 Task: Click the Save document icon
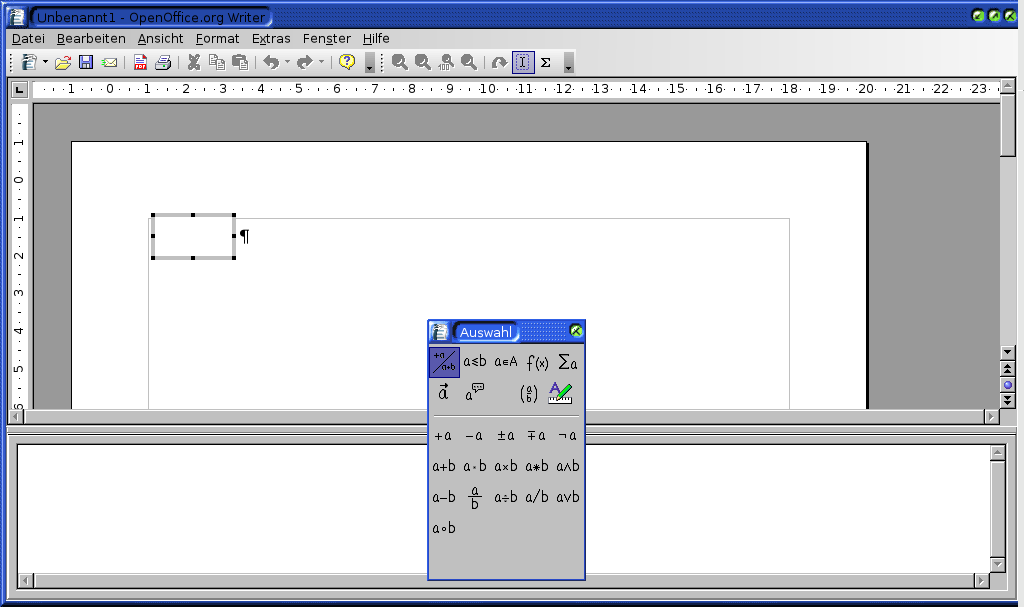pyautogui.click(x=86, y=63)
